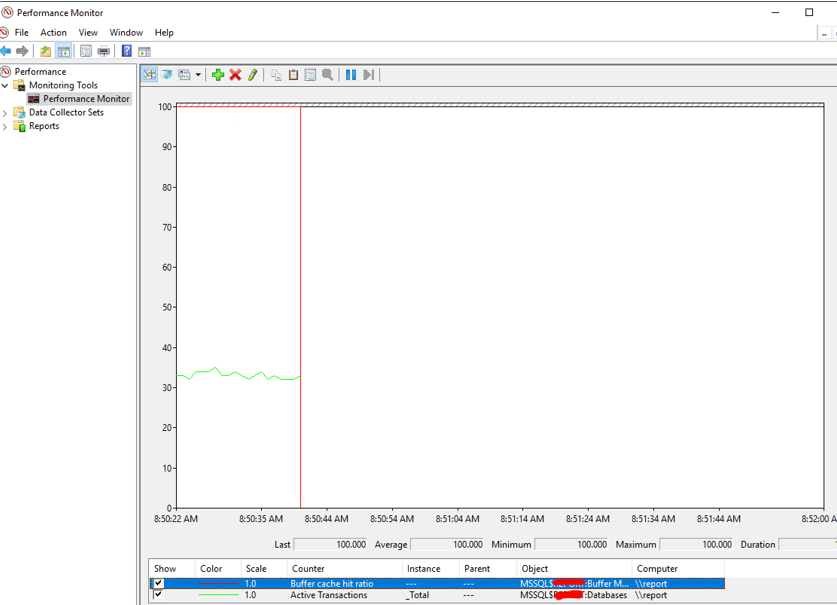Click the Zoom magnifier icon
837x605 pixels.
(x=328, y=75)
